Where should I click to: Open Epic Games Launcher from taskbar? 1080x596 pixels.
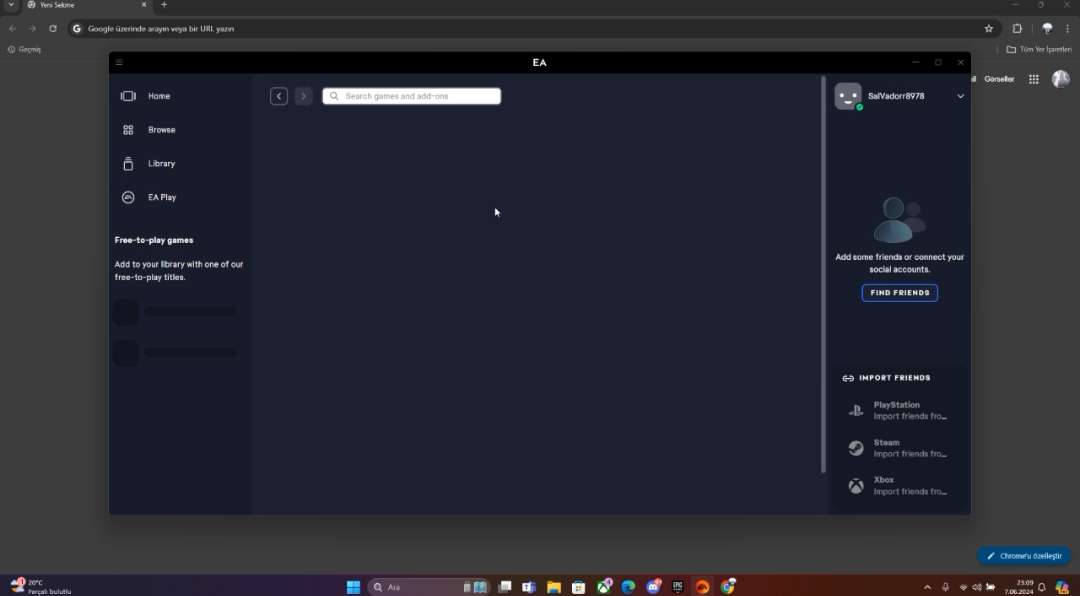(678, 587)
